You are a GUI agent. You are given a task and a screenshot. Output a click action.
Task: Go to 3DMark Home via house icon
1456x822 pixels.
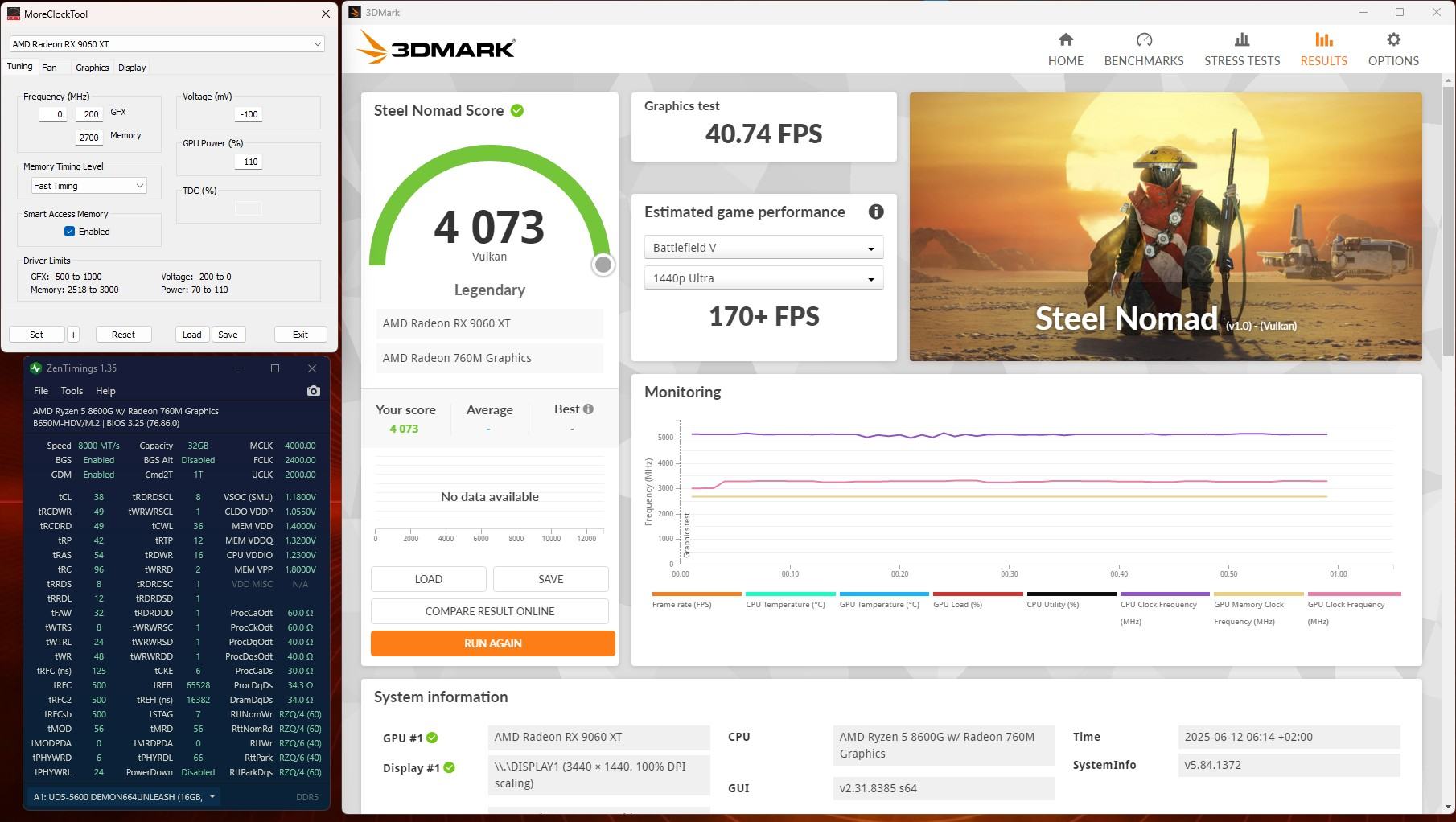click(x=1065, y=39)
